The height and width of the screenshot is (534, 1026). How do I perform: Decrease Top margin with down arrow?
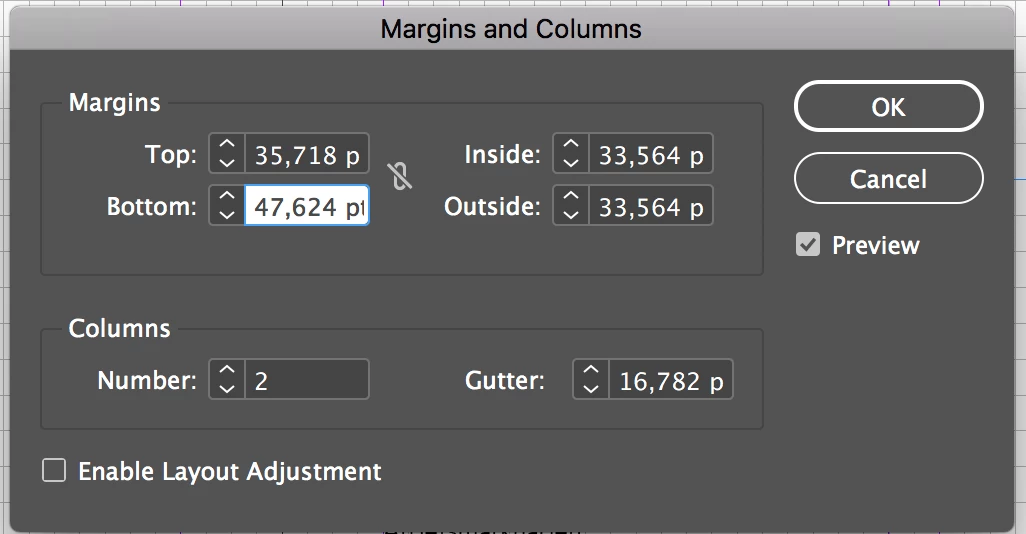[227, 162]
